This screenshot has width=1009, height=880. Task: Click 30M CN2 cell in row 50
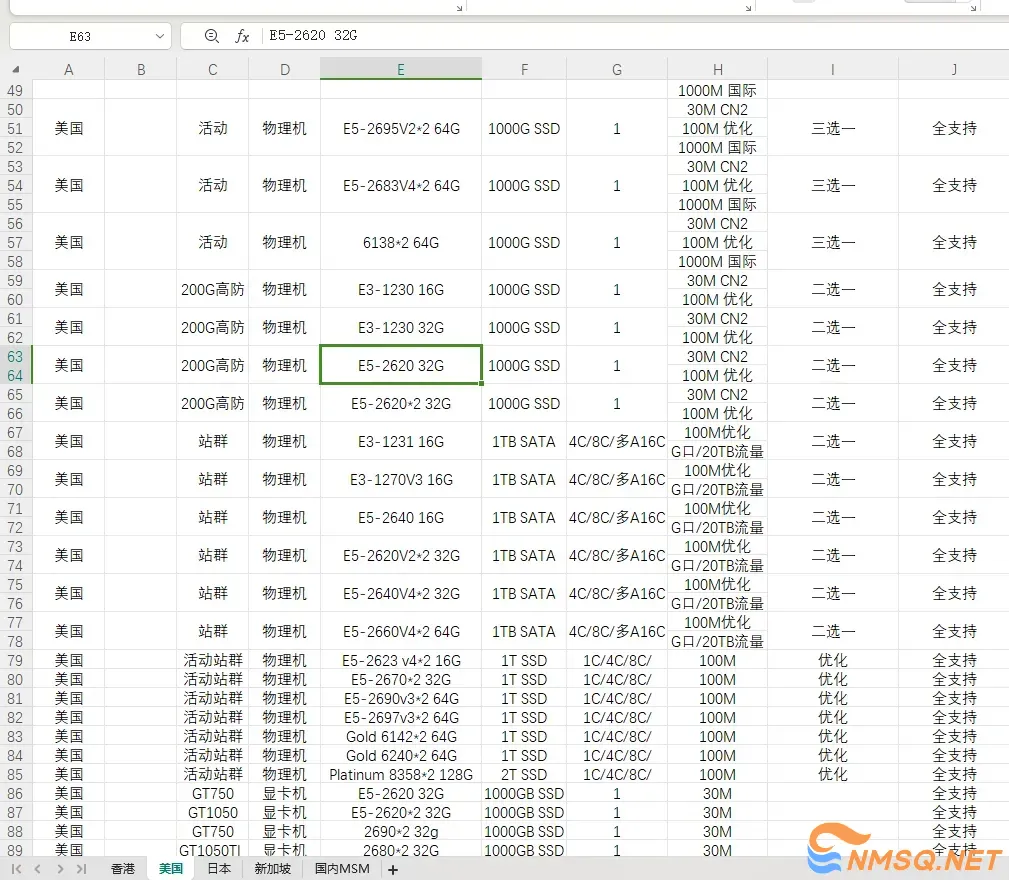717,109
